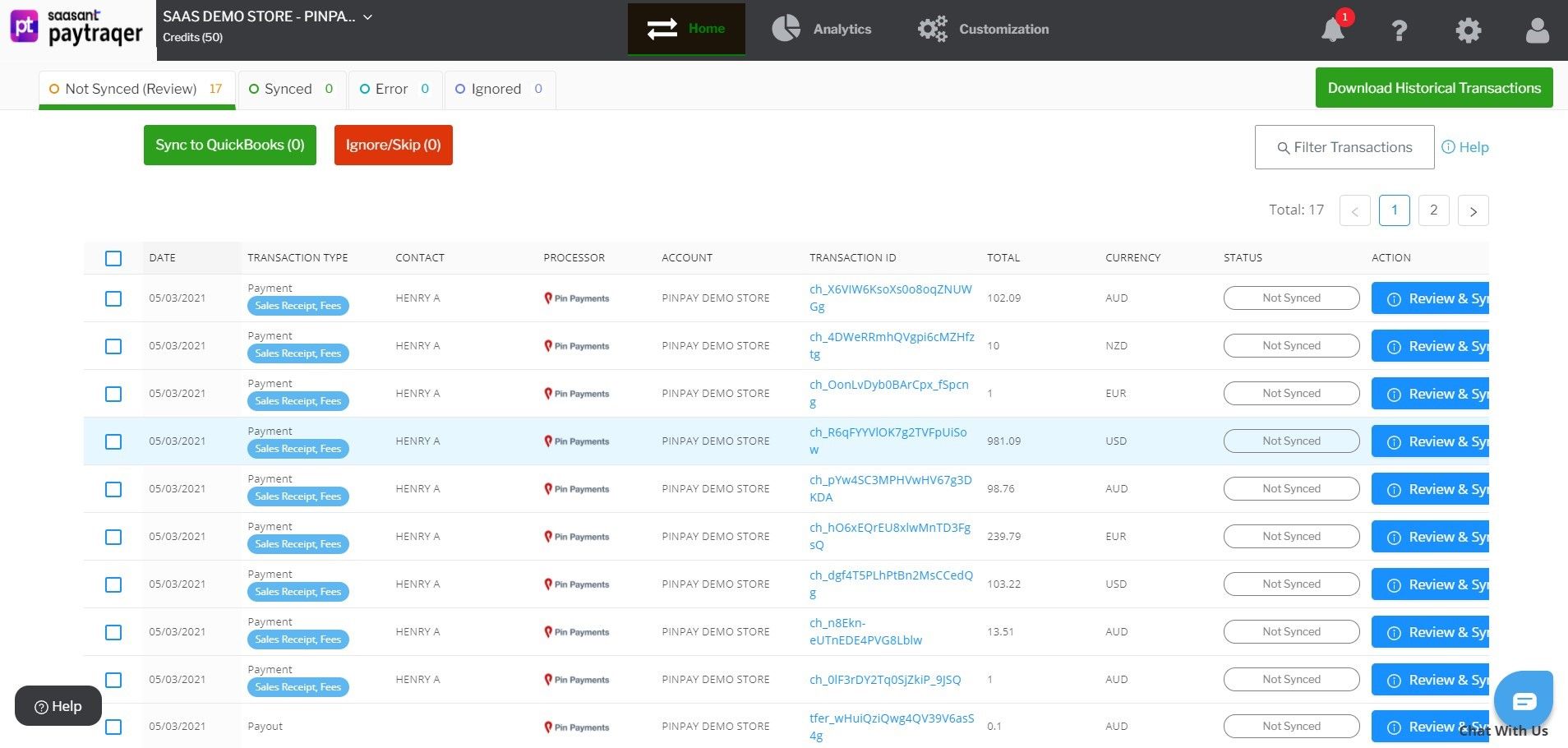The width and height of the screenshot is (1568, 748).
Task: Click the Filter Transactions search field
Action: [1344, 147]
